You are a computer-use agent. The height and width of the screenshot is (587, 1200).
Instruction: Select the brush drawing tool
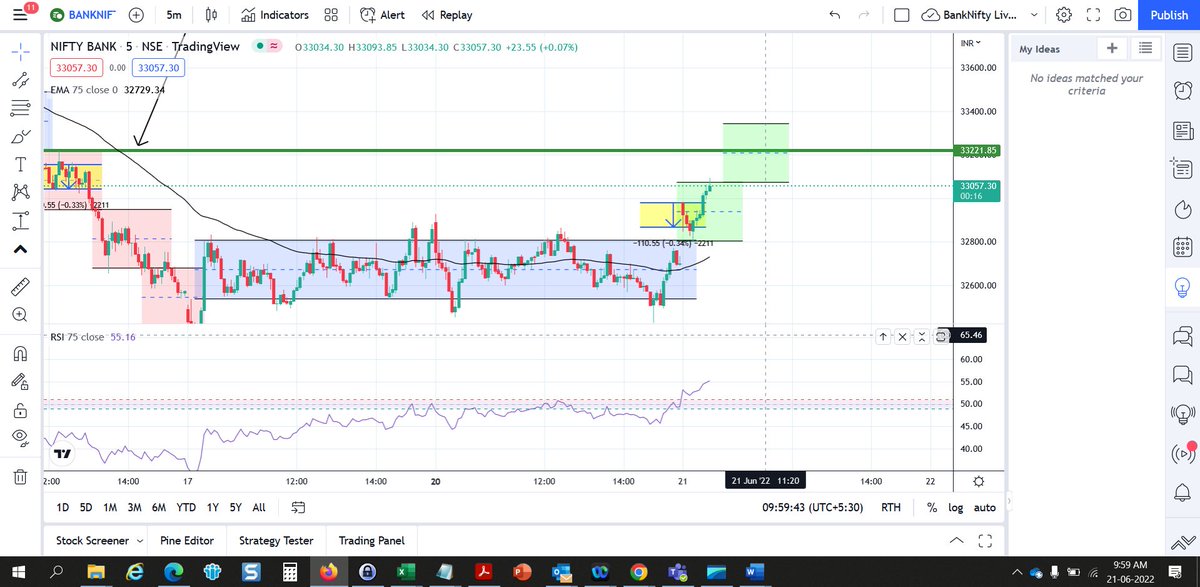pos(20,136)
